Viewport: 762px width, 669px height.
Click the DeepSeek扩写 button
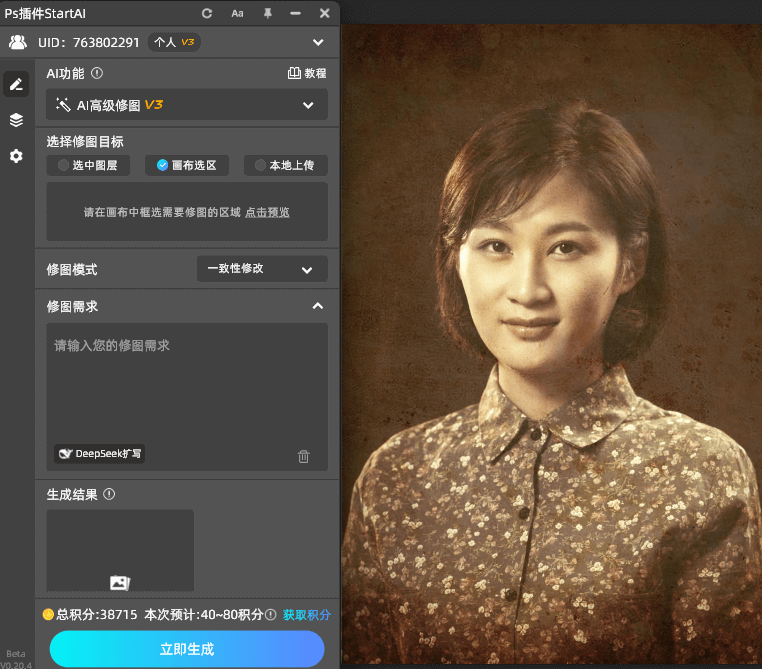(100, 454)
